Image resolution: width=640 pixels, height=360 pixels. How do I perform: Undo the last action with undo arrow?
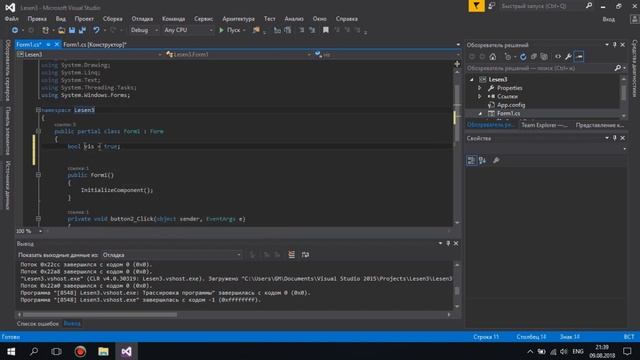tap(96, 30)
